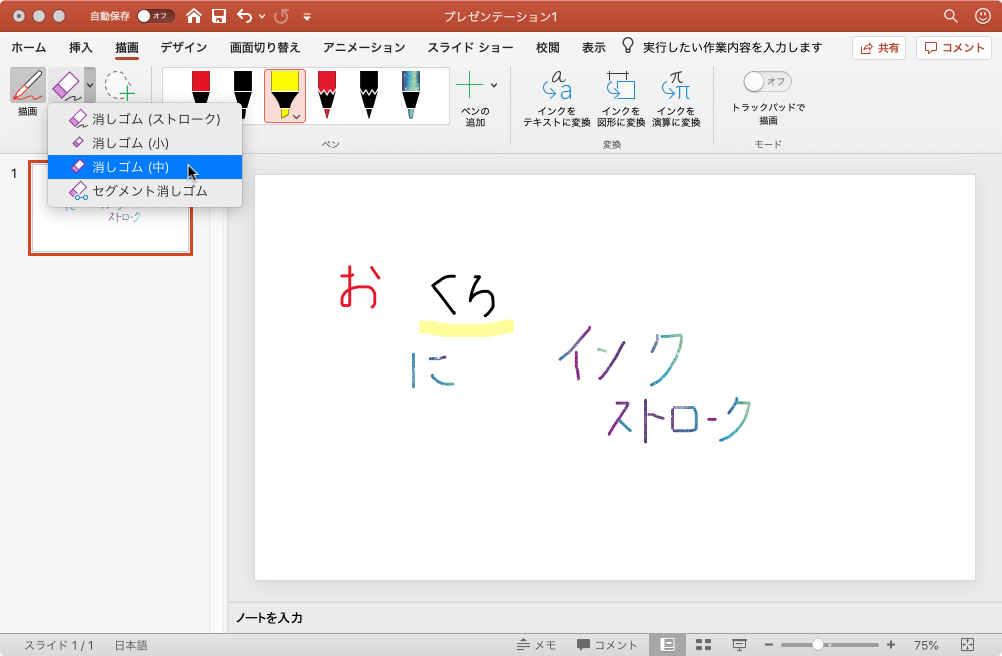Select the galaxy glitter pen
This screenshot has height=656, width=1002.
tap(410, 94)
